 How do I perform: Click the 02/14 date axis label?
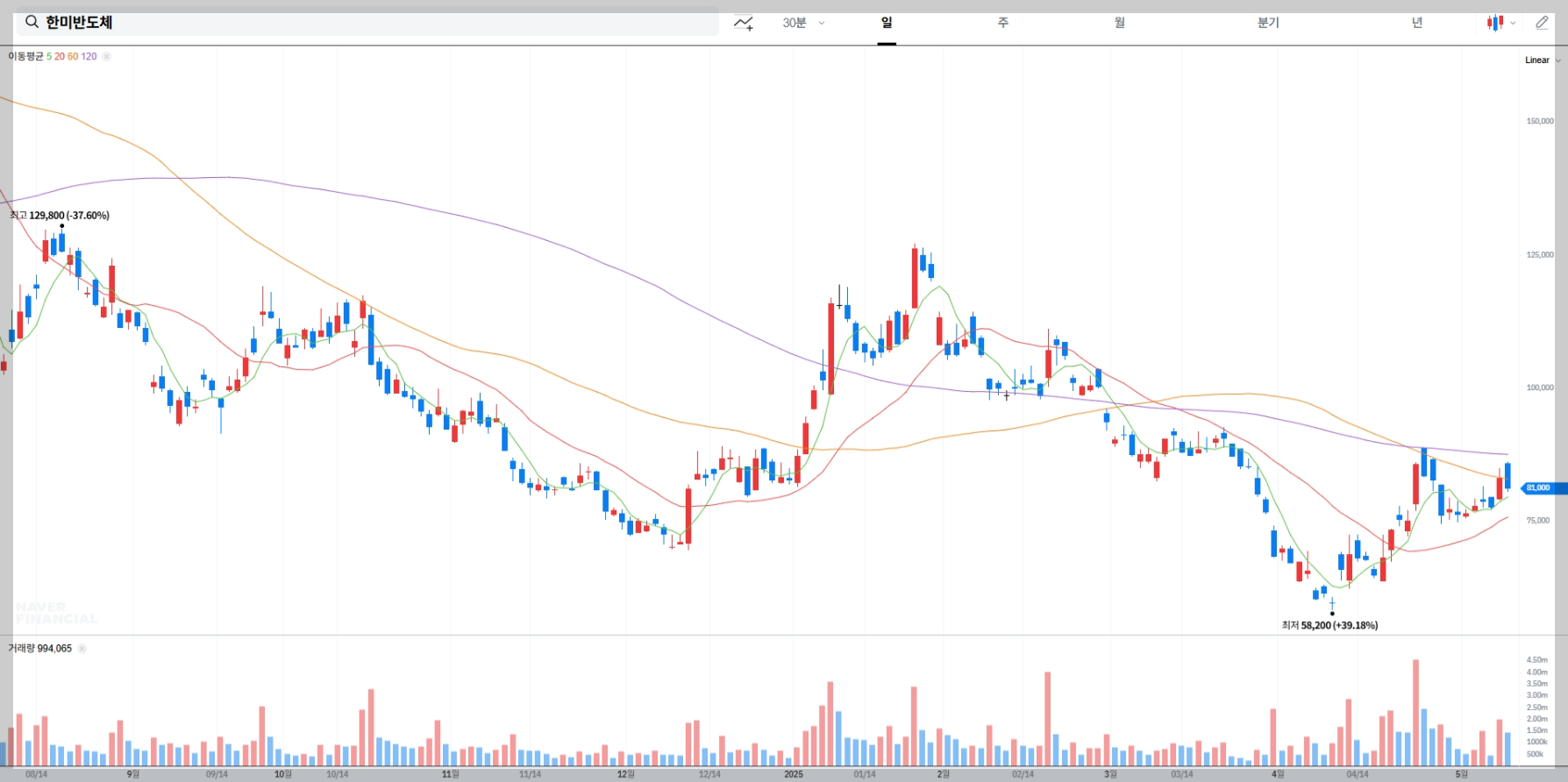[x=1023, y=774]
